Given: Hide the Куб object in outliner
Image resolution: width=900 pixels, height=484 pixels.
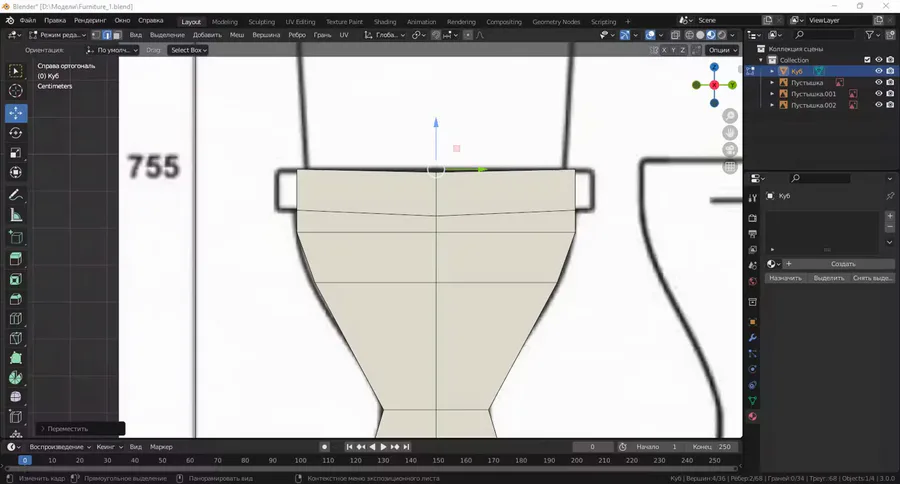Looking at the screenshot, I should (x=878, y=71).
